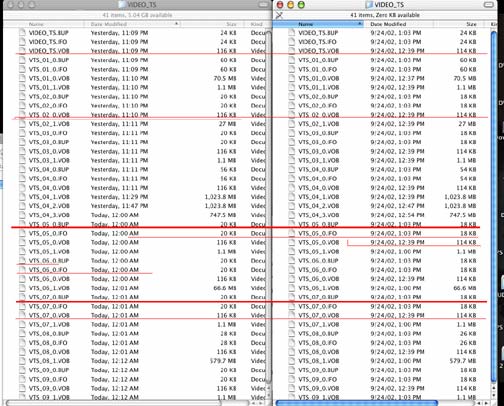Click file icon of VTS_04_3.VOB in right window
The height and width of the screenshot is (406, 504).
(x=292, y=215)
